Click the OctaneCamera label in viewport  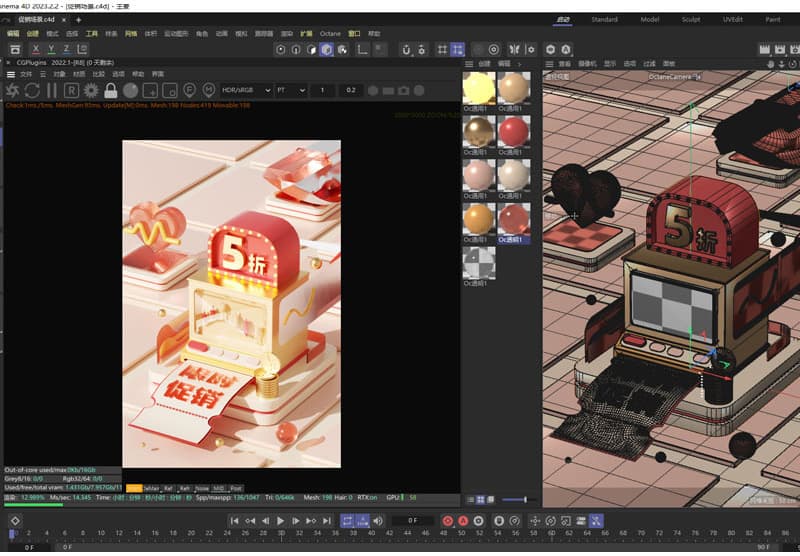674,77
